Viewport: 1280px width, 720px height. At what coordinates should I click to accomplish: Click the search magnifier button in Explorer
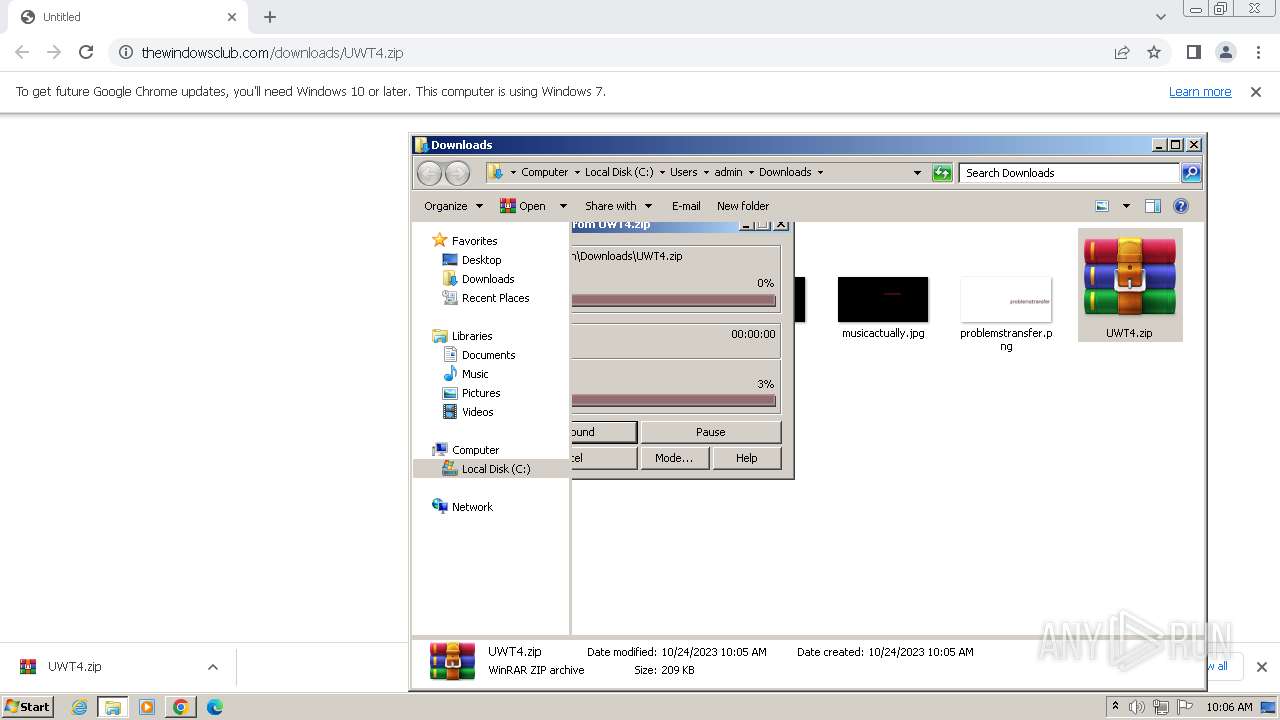point(1191,173)
